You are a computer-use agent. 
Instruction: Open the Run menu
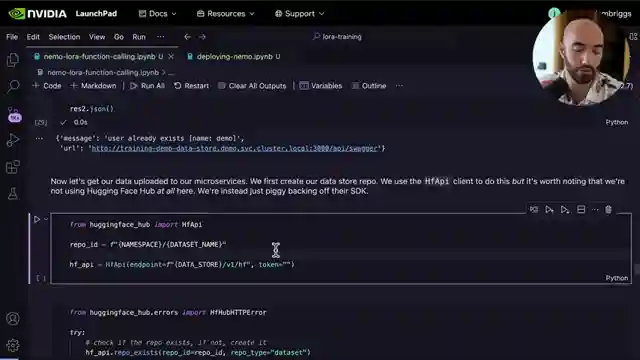(x=139, y=37)
